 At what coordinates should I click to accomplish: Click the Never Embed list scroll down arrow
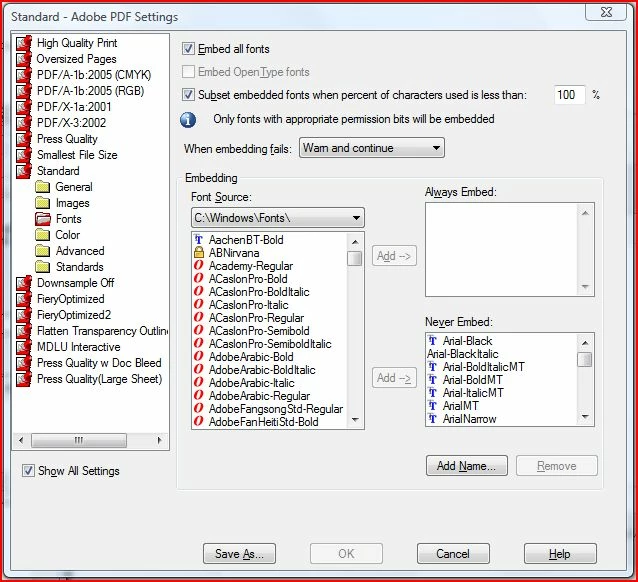(585, 417)
